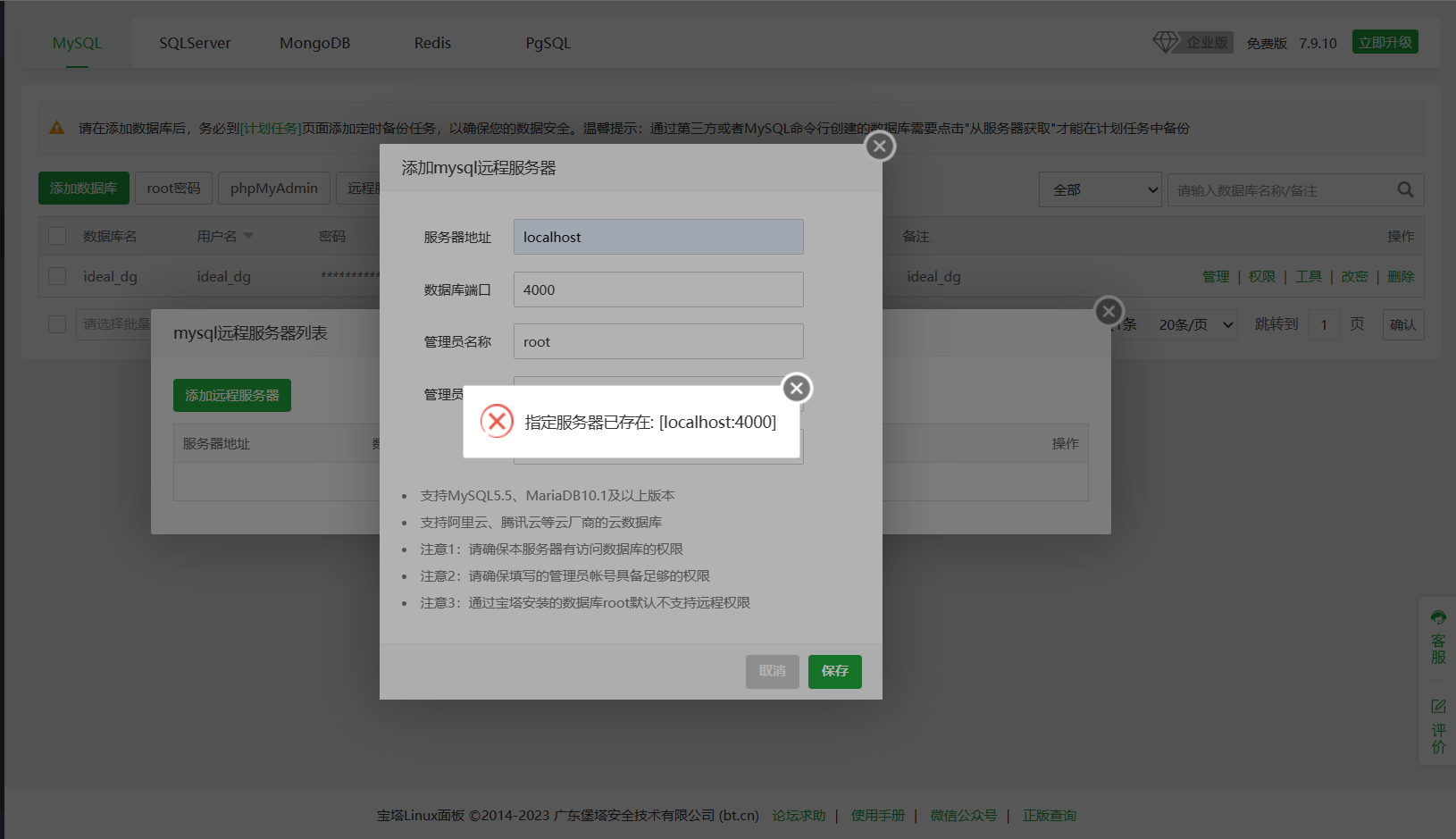Dismiss the server already exists error popup

(x=797, y=388)
